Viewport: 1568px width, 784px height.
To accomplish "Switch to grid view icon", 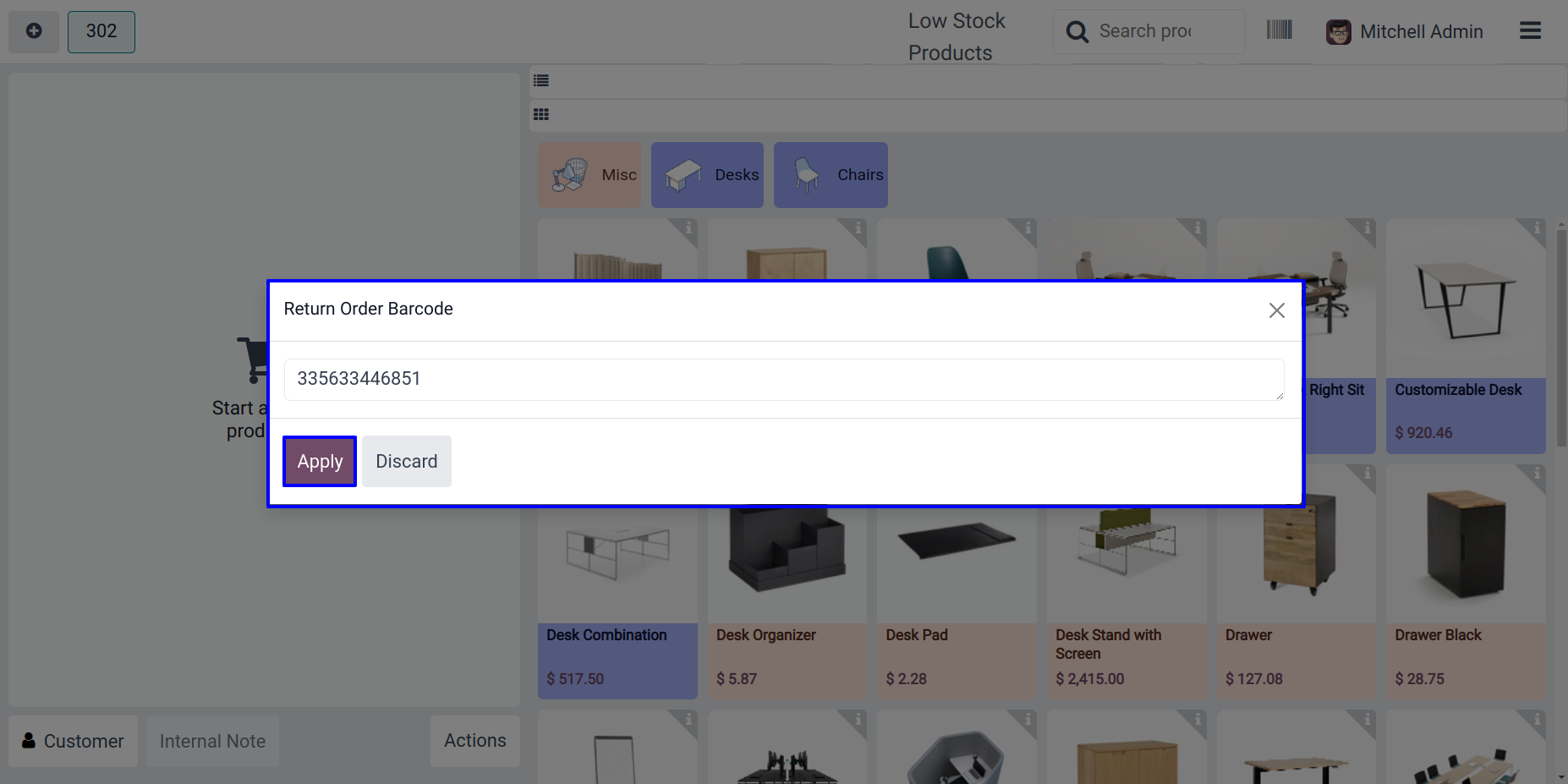I will click(x=541, y=114).
